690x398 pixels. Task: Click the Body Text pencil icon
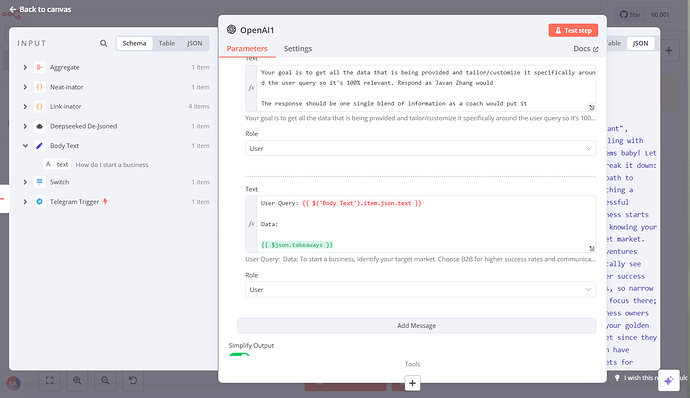coord(39,146)
